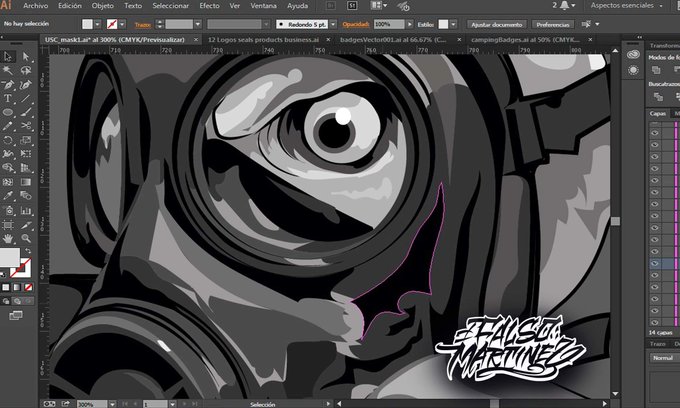Enable Draw Behind mode
The width and height of the screenshot is (680, 408).
(x=17, y=301)
